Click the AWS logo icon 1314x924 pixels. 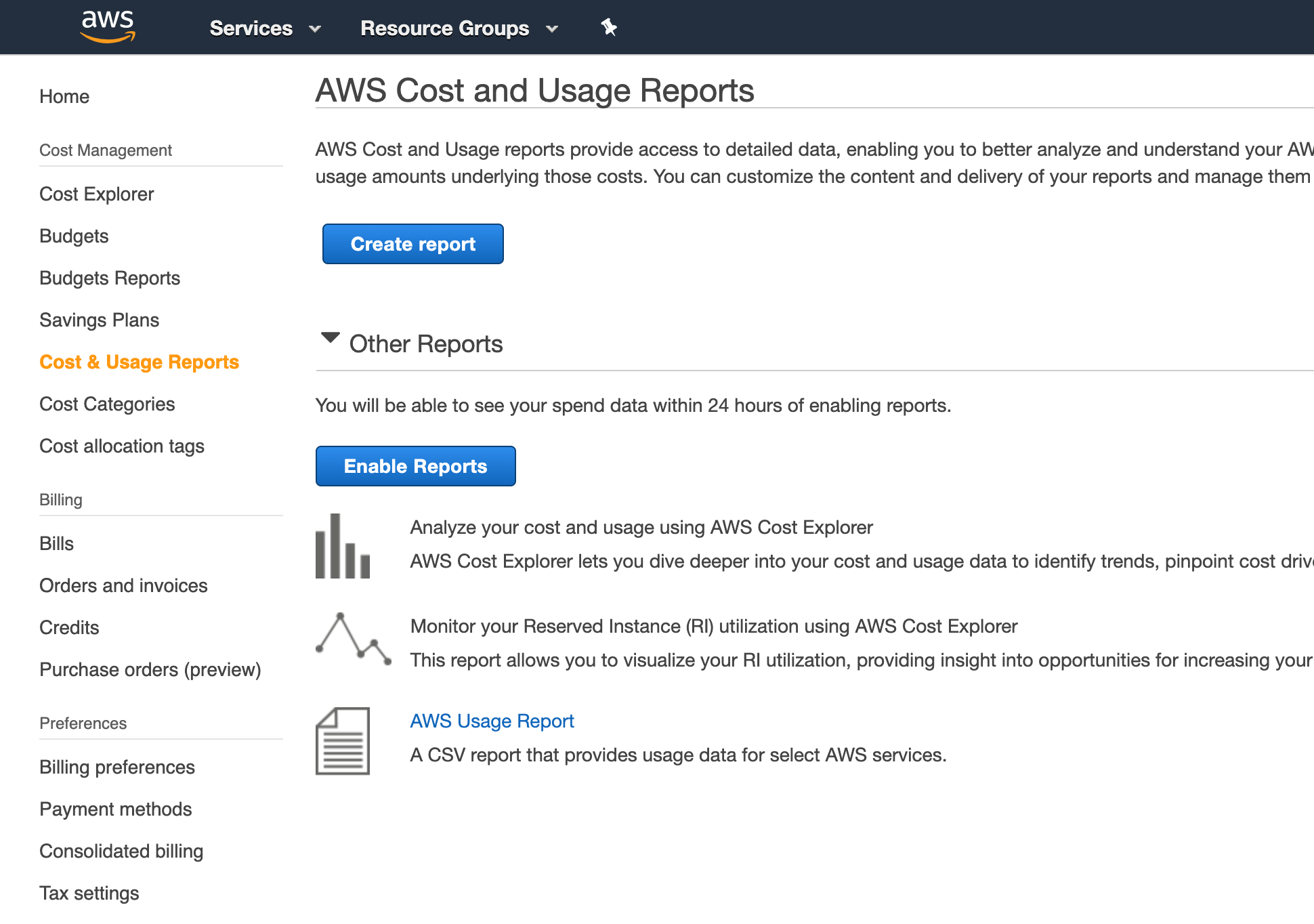(108, 27)
